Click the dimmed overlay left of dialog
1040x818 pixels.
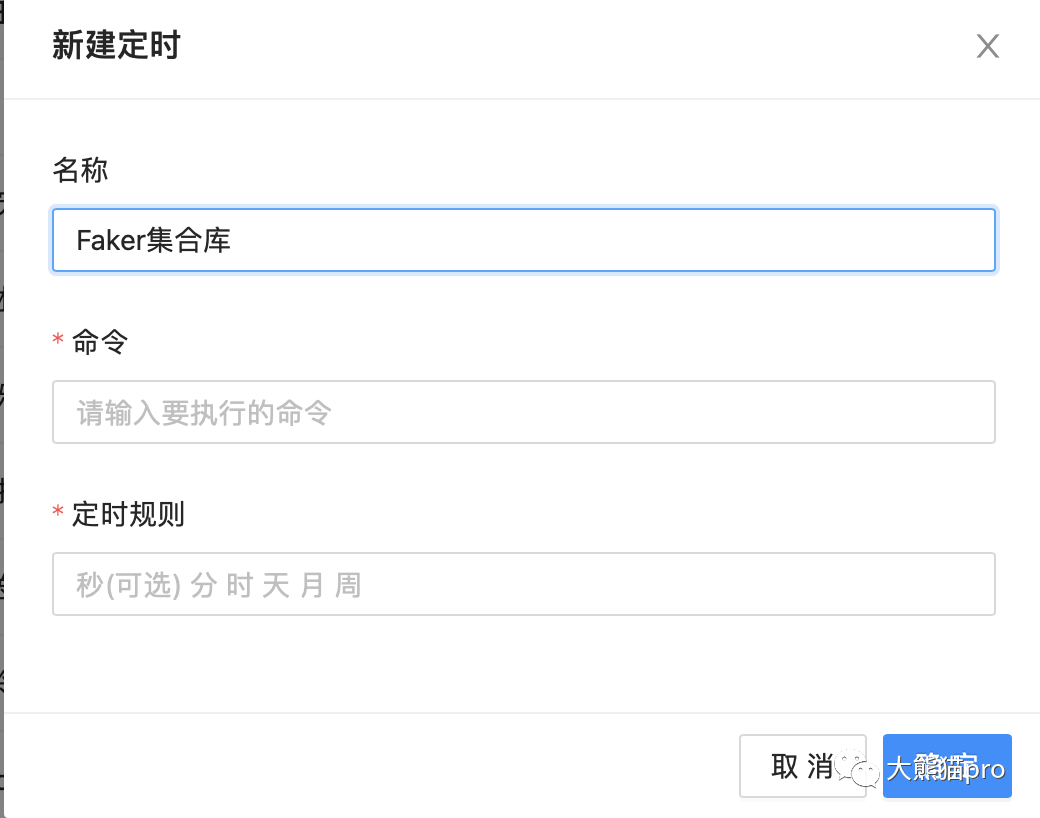pyautogui.click(x=1, y=400)
